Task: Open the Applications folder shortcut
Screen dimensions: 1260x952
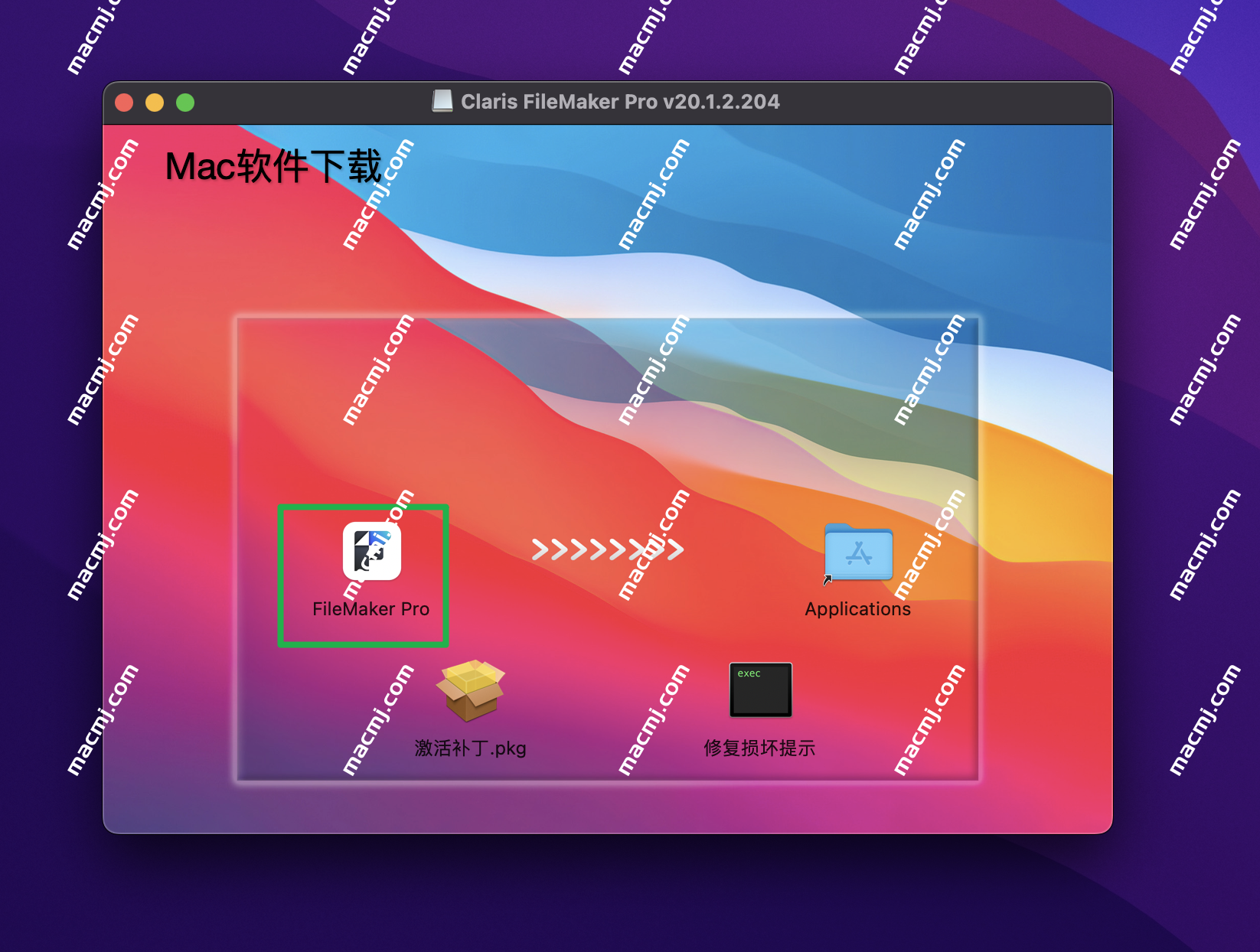Action: pyautogui.click(x=858, y=553)
